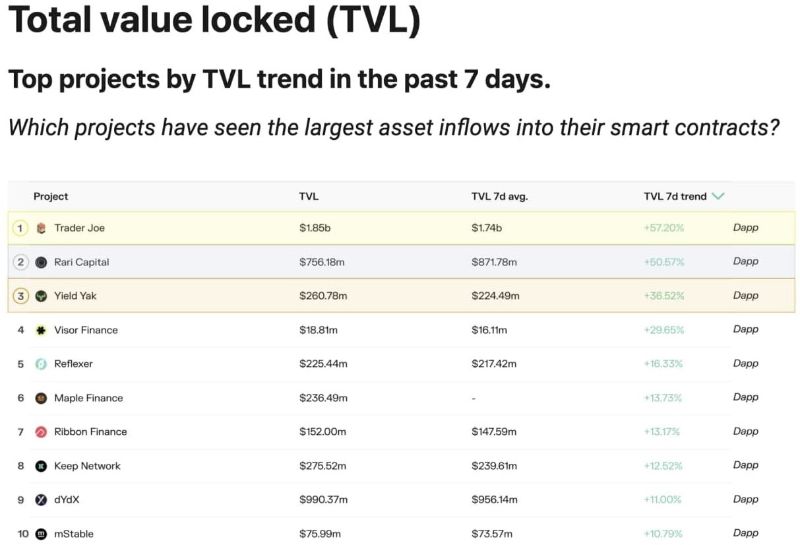The image size is (800, 545).
Task: Click the mStable logo icon
Action: (x=41, y=534)
